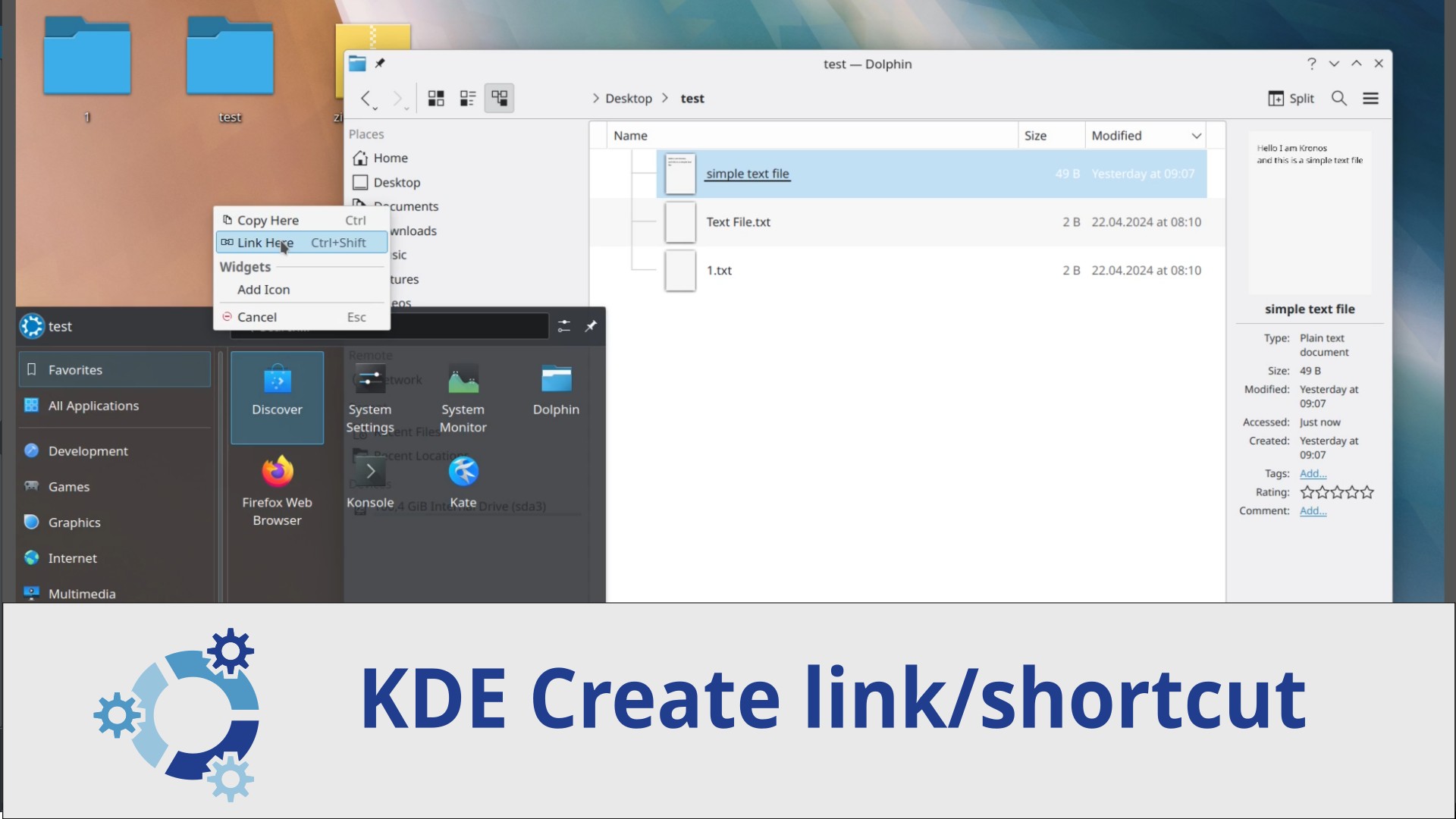
Task: Switch Dolphin to Compact view mode
Action: pyautogui.click(x=468, y=99)
